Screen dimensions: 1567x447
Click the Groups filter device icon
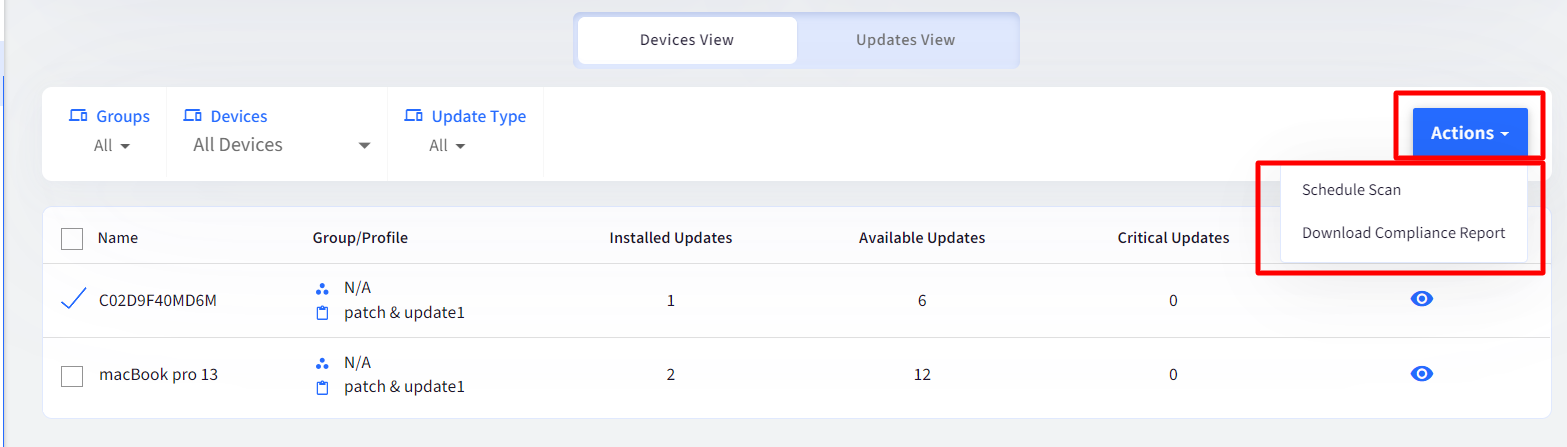(x=78, y=116)
